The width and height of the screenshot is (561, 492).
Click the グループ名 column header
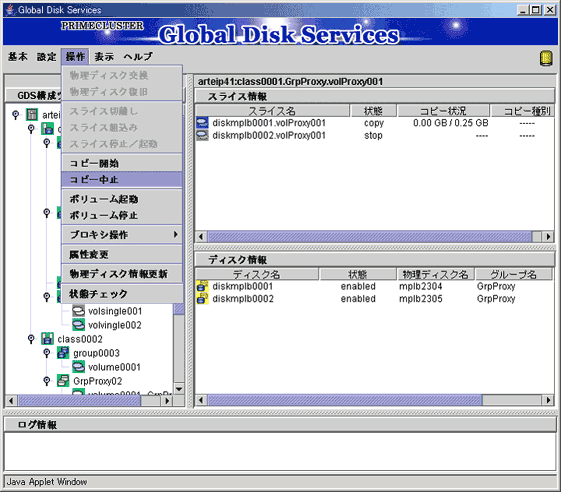click(x=514, y=274)
